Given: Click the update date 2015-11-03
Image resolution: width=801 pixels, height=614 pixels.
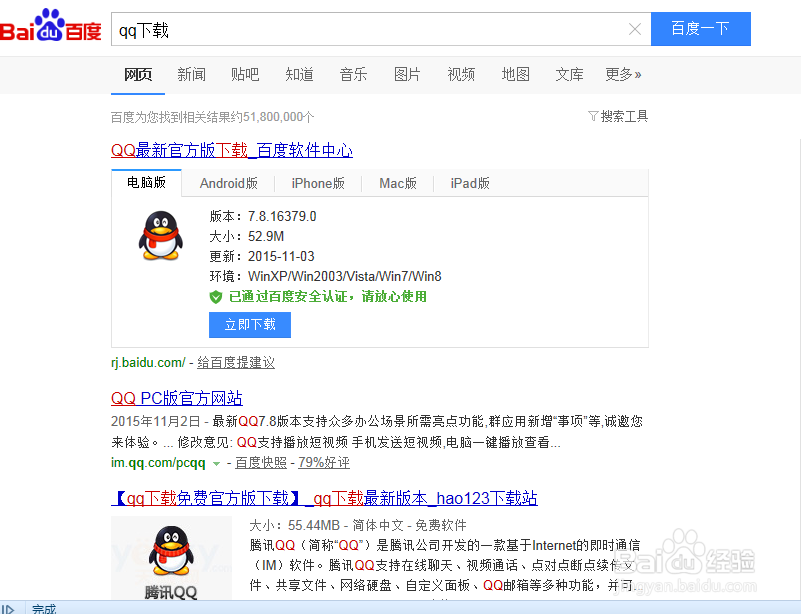Looking at the screenshot, I should [281, 256].
